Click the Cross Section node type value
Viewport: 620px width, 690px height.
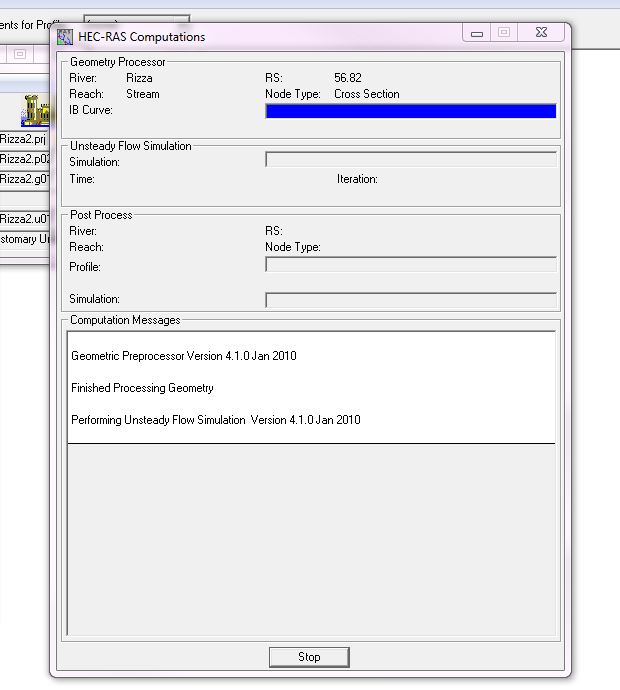(366, 94)
